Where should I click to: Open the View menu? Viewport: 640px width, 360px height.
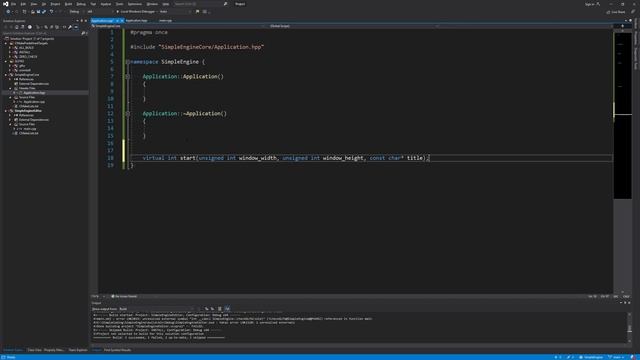coord(34,4)
